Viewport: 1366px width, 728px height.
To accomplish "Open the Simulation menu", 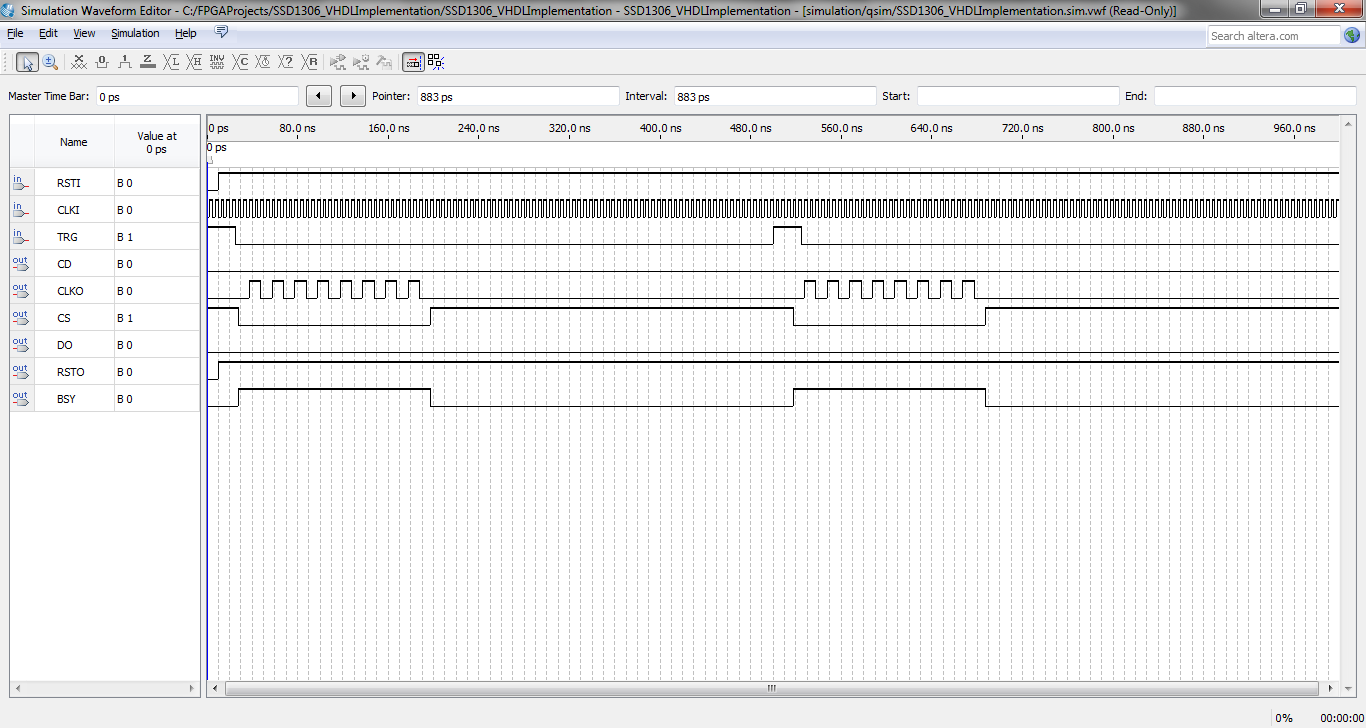I will pos(135,33).
